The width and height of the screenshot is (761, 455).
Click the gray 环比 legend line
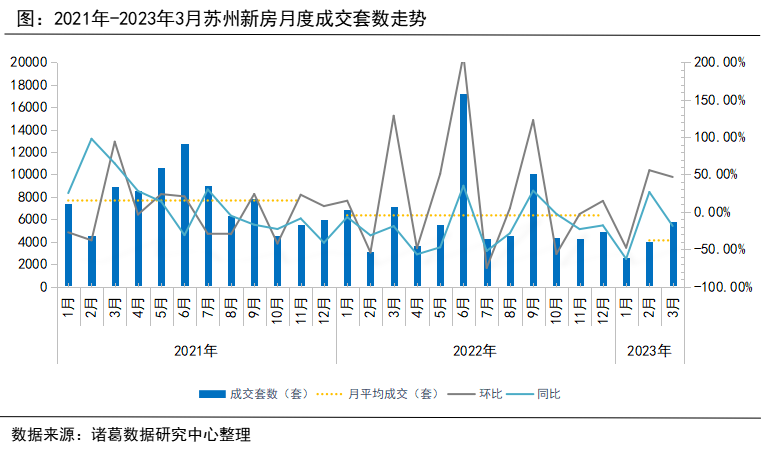(x=461, y=394)
